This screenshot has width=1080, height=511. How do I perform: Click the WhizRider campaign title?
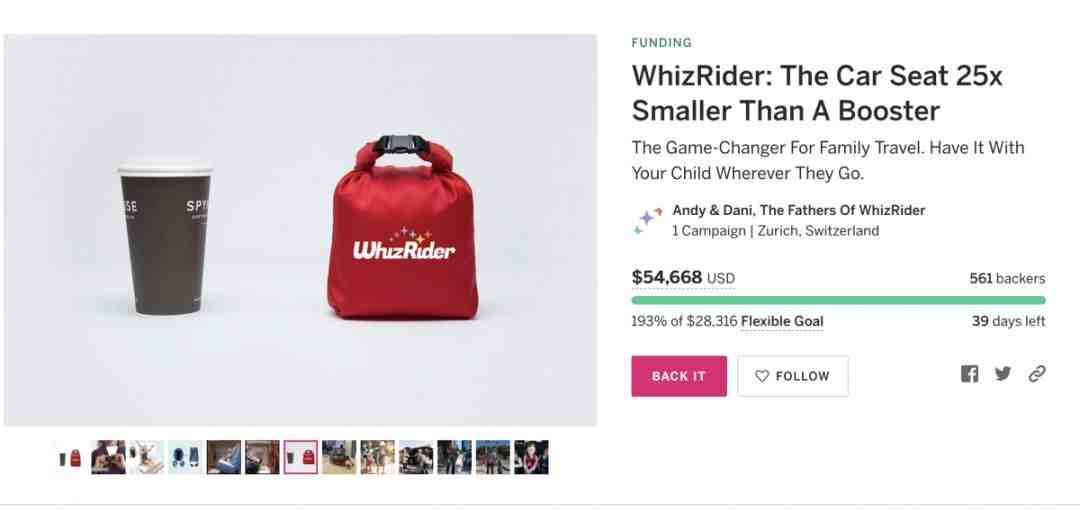pyautogui.click(x=817, y=93)
